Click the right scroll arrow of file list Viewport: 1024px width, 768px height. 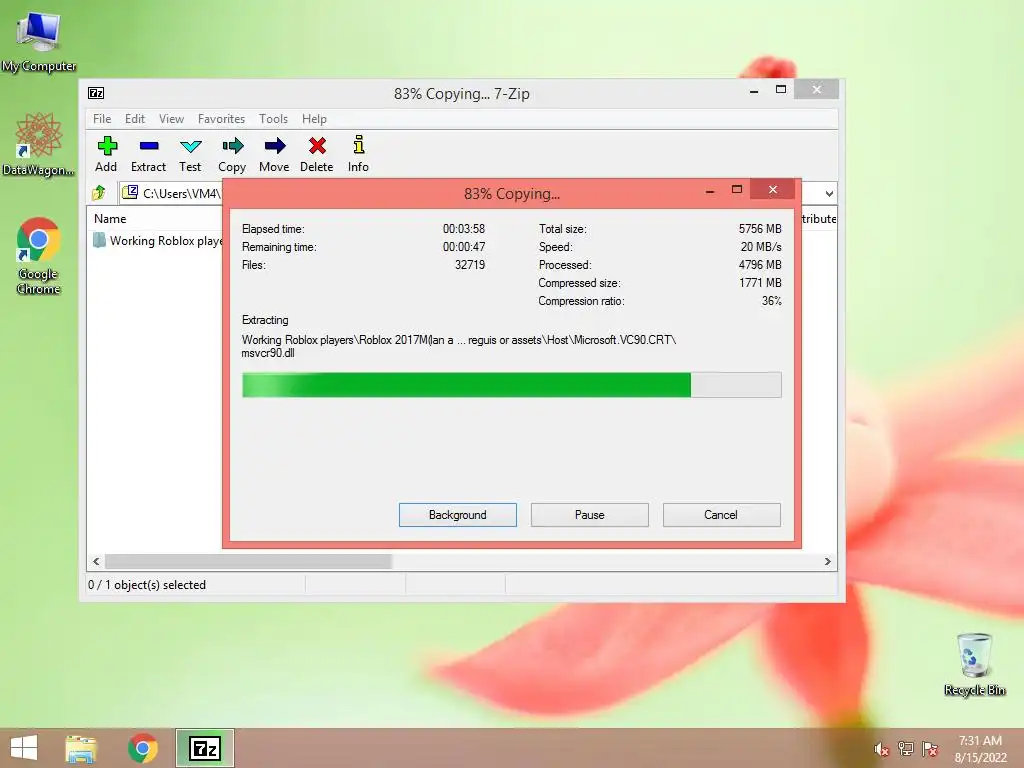click(x=827, y=562)
